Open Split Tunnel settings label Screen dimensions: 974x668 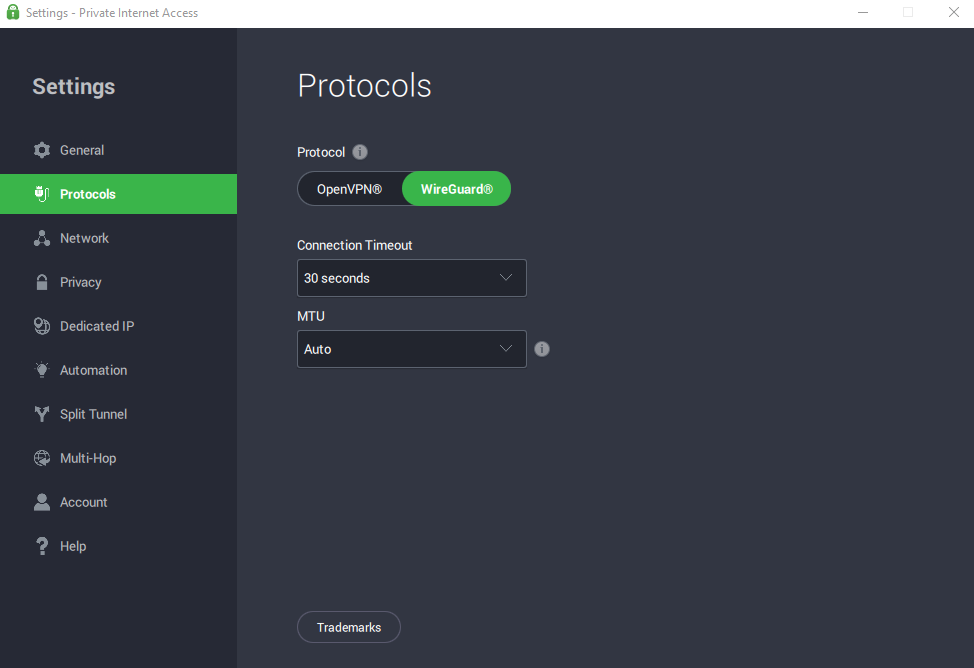click(94, 414)
